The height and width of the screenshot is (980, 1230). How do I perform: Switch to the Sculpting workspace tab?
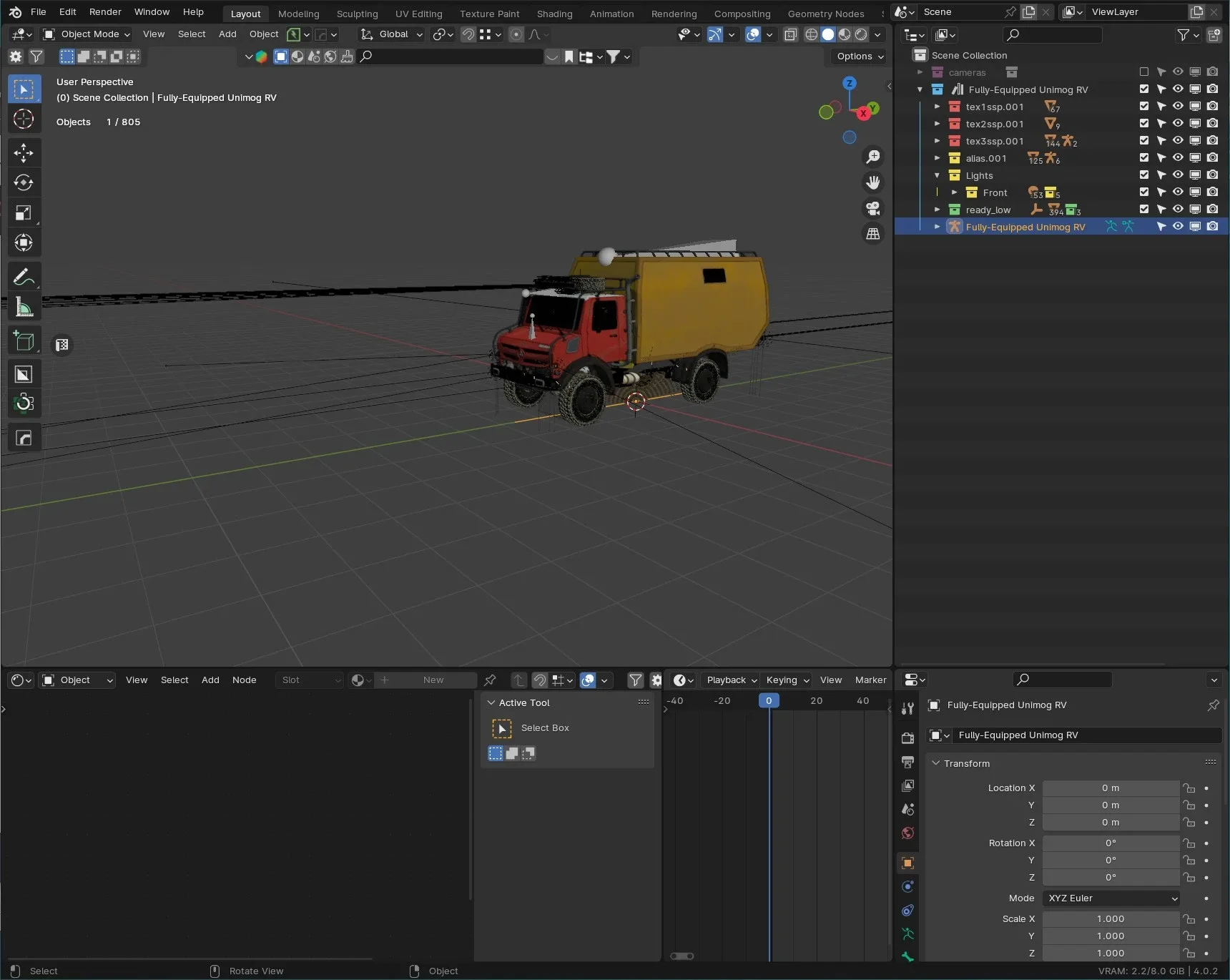357,14
